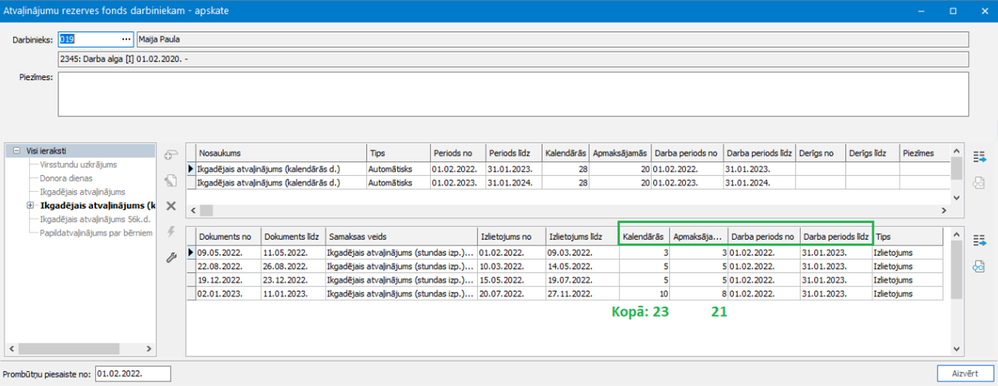This screenshot has width=998, height=386.
Task: Click the 31.01.2023. Periods līdz cell
Action: pyautogui.click(x=514, y=169)
